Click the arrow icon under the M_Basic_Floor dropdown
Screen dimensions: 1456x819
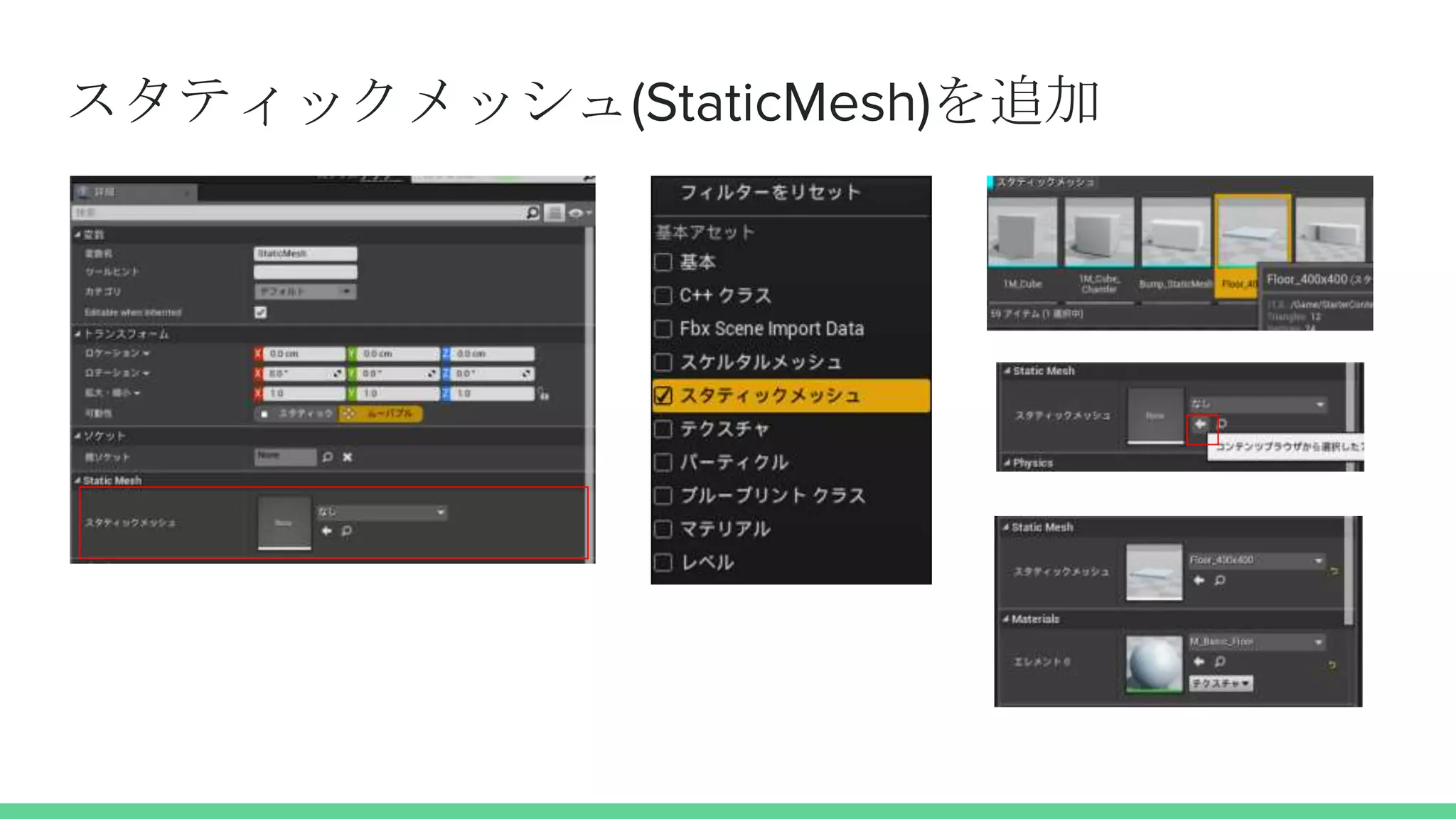pyautogui.click(x=1199, y=662)
